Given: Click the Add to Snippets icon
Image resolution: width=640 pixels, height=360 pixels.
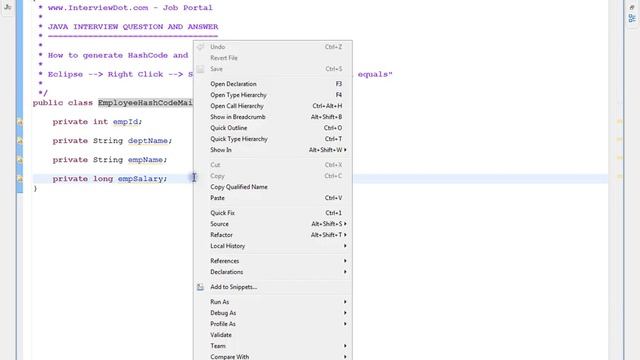Looking at the screenshot, I should (x=200, y=287).
